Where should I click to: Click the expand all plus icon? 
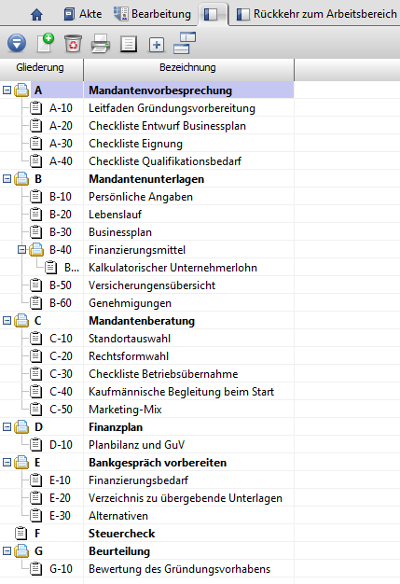click(x=156, y=45)
